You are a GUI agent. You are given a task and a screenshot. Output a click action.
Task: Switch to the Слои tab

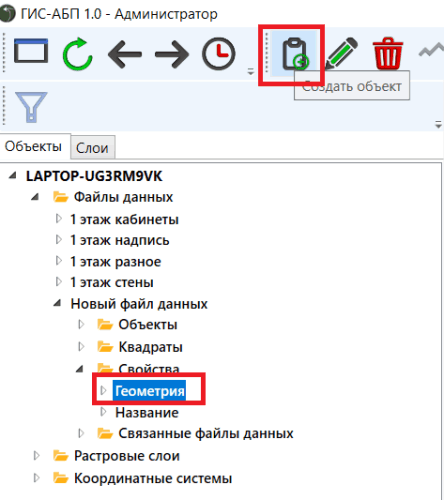[x=92, y=148]
